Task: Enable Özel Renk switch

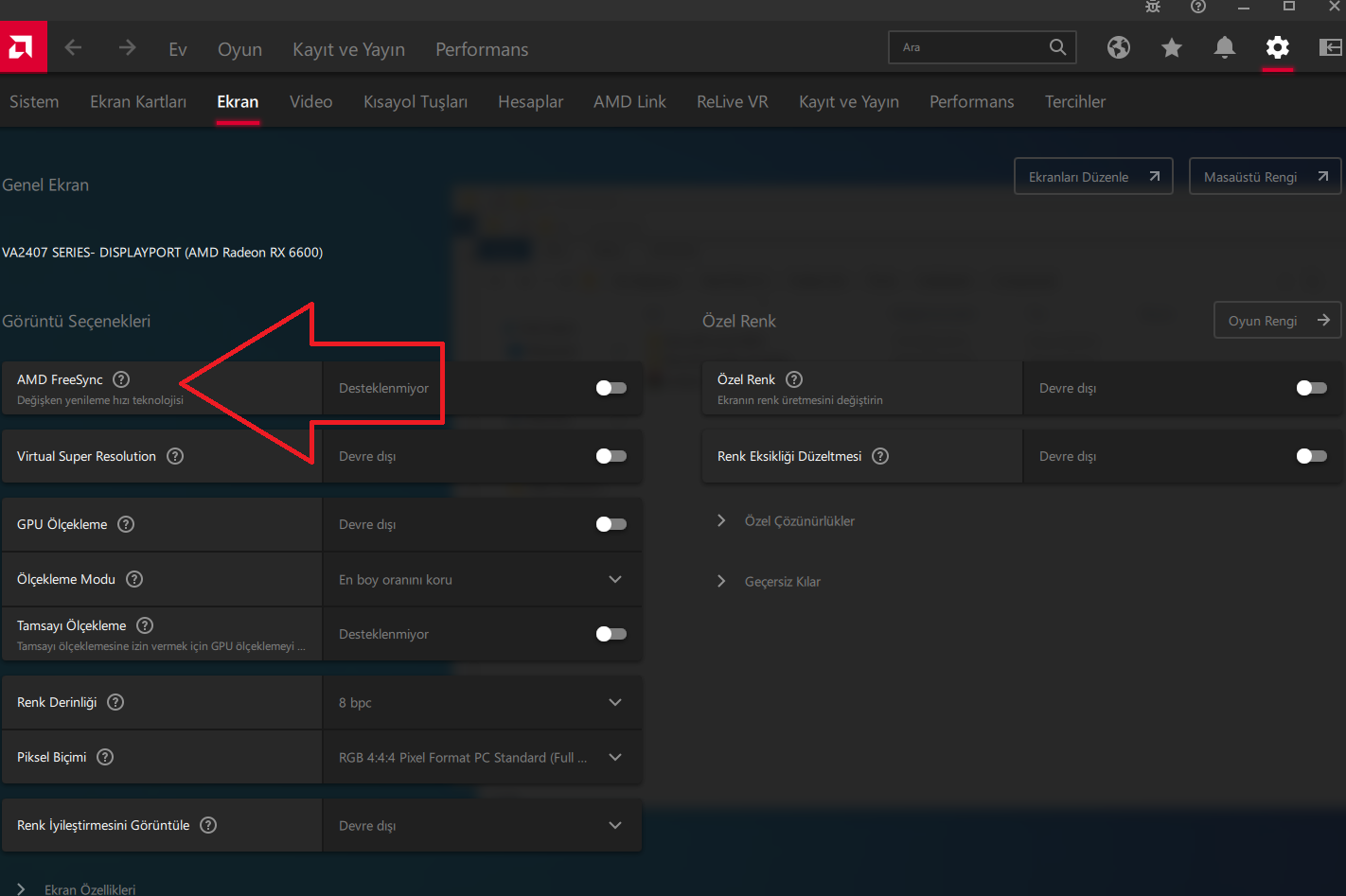Action: pos(1312,388)
